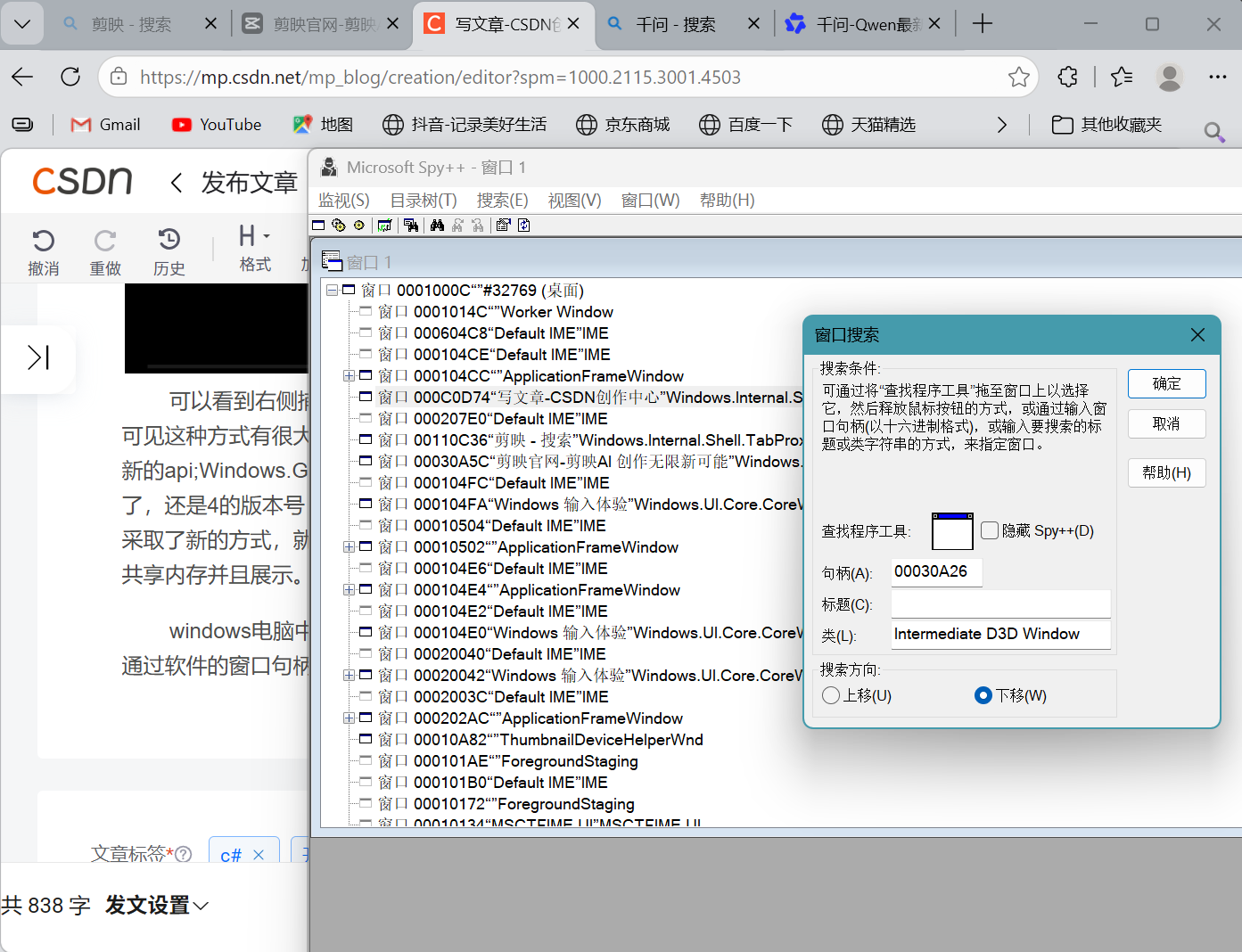1242x952 pixels.
Task: Add page to favorites with star icon
Action: pyautogui.click(x=1018, y=77)
